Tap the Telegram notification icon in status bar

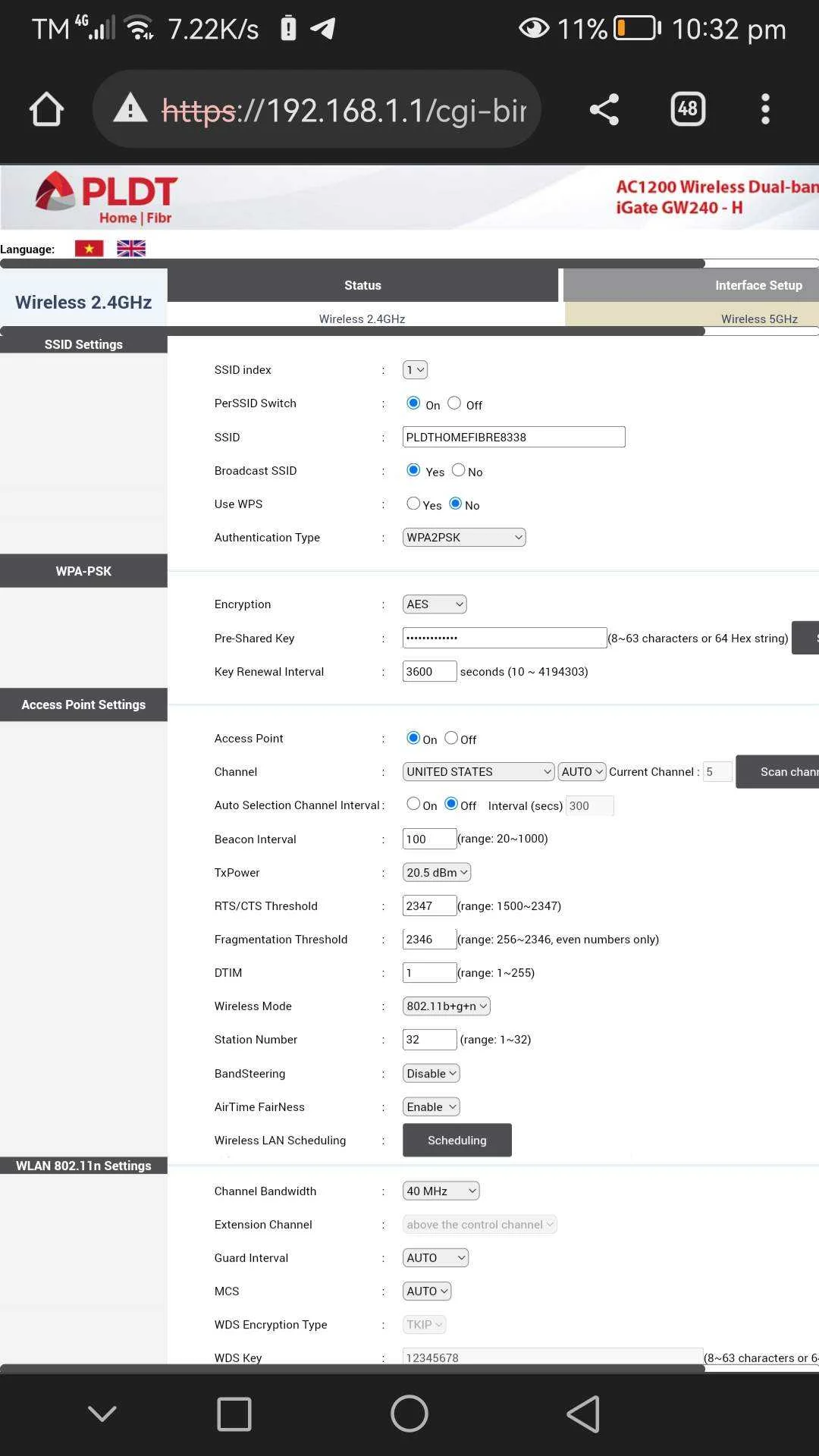coord(323,29)
